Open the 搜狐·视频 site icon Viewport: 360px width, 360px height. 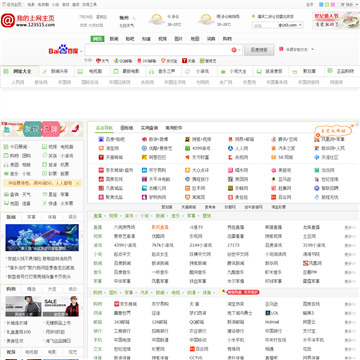point(188,139)
